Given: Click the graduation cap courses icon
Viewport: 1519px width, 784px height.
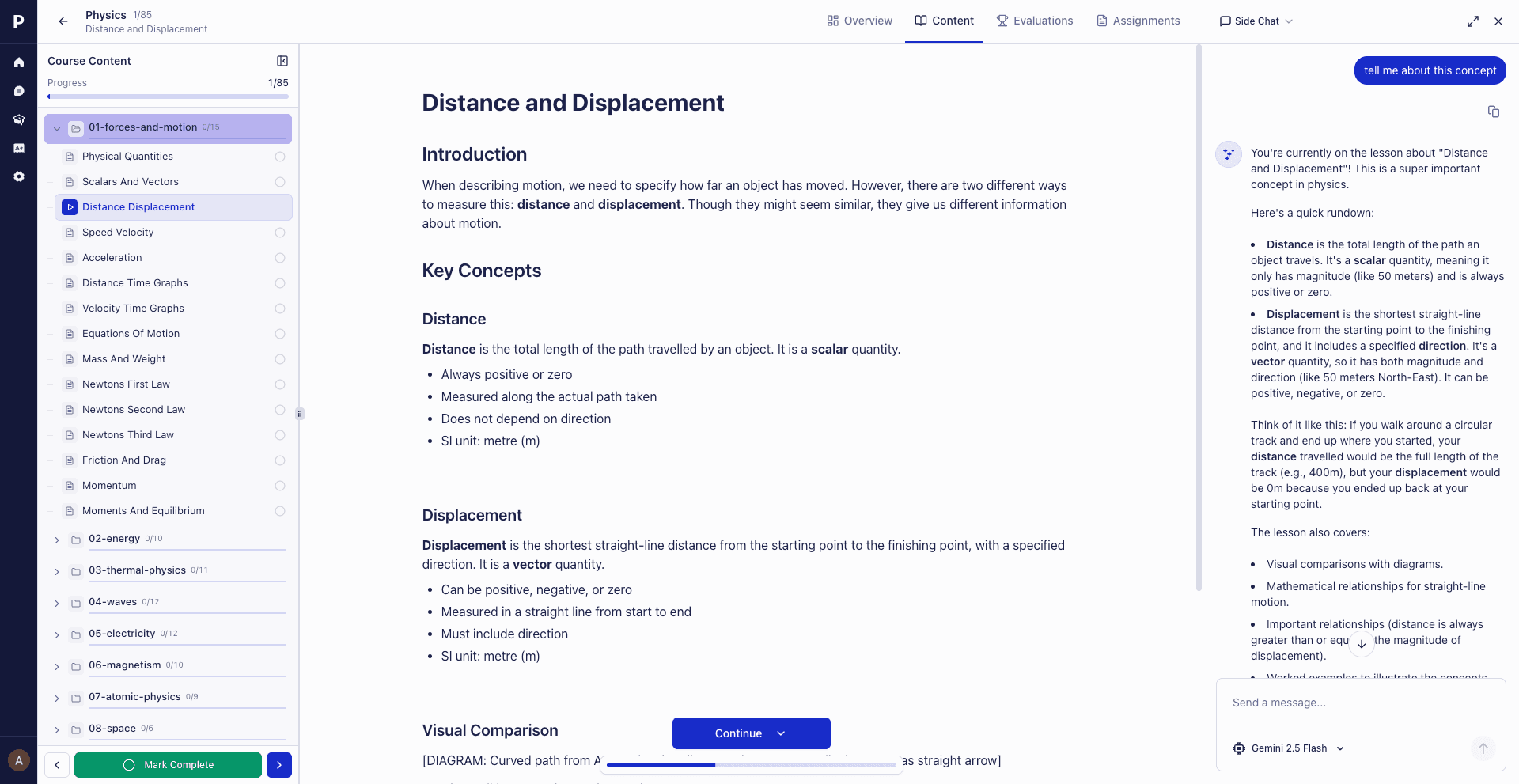Looking at the screenshot, I should tap(18, 119).
